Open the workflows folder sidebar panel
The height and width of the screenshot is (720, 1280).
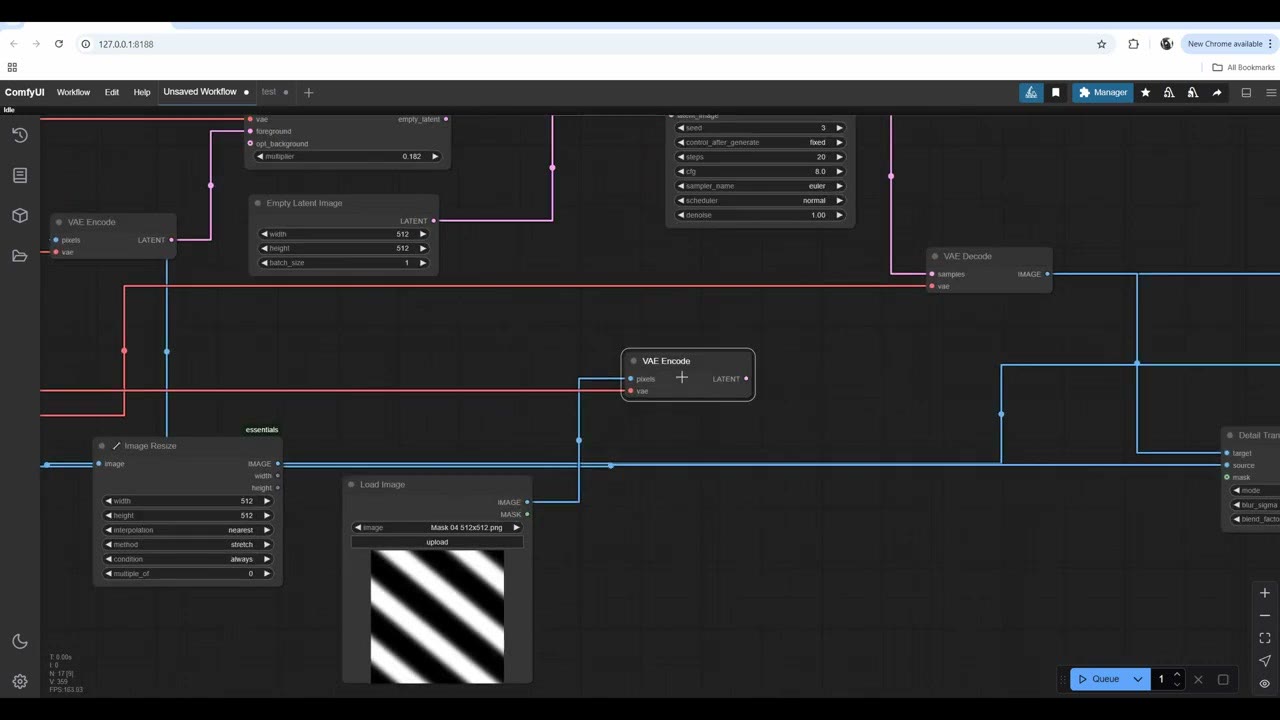click(20, 255)
